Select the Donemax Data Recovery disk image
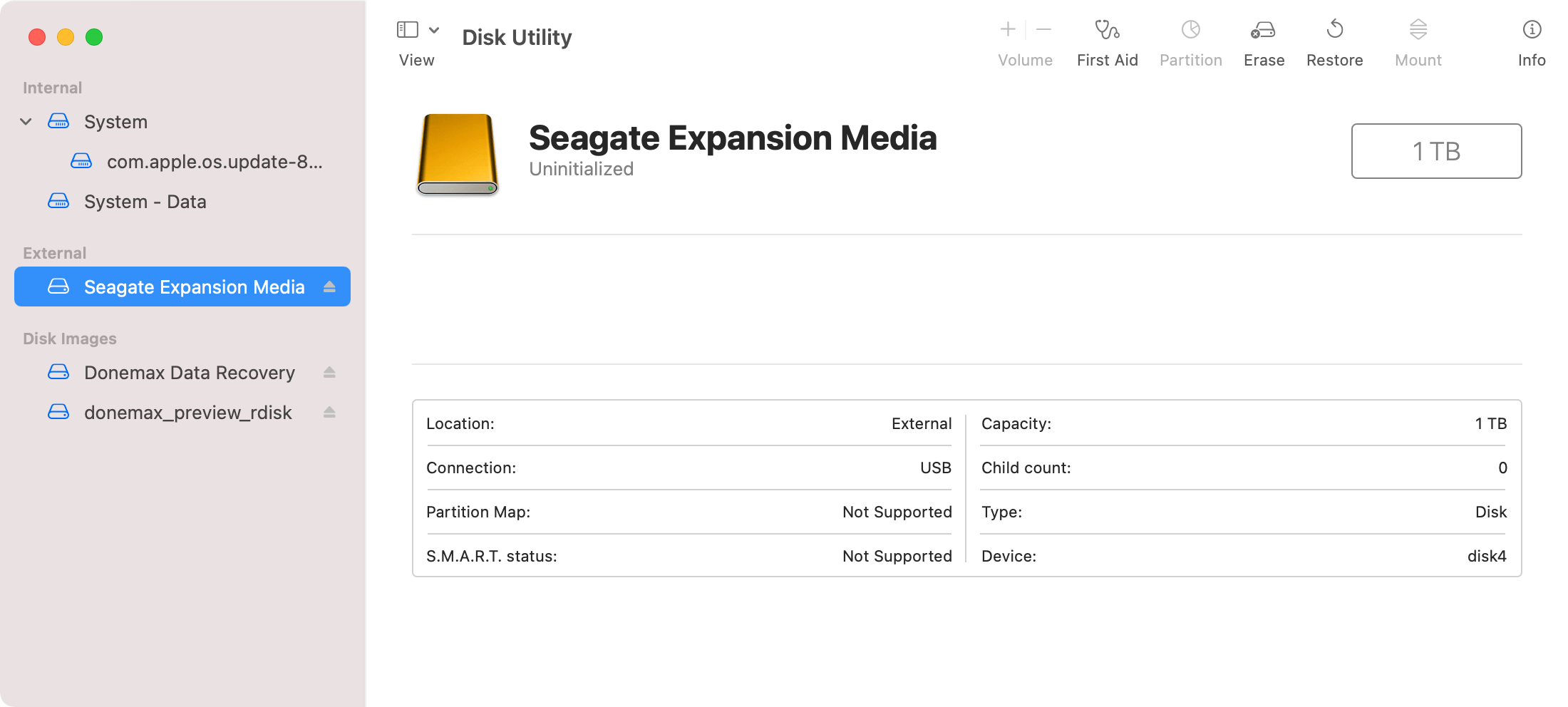Image resolution: width=1568 pixels, height=707 pixels. (x=189, y=372)
